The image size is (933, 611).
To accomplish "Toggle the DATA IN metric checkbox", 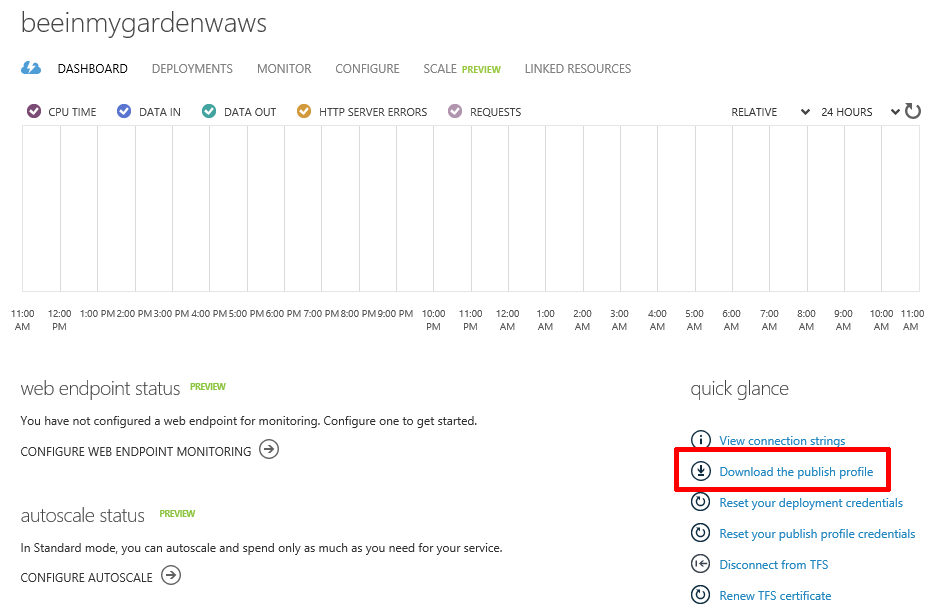I will (x=124, y=111).
